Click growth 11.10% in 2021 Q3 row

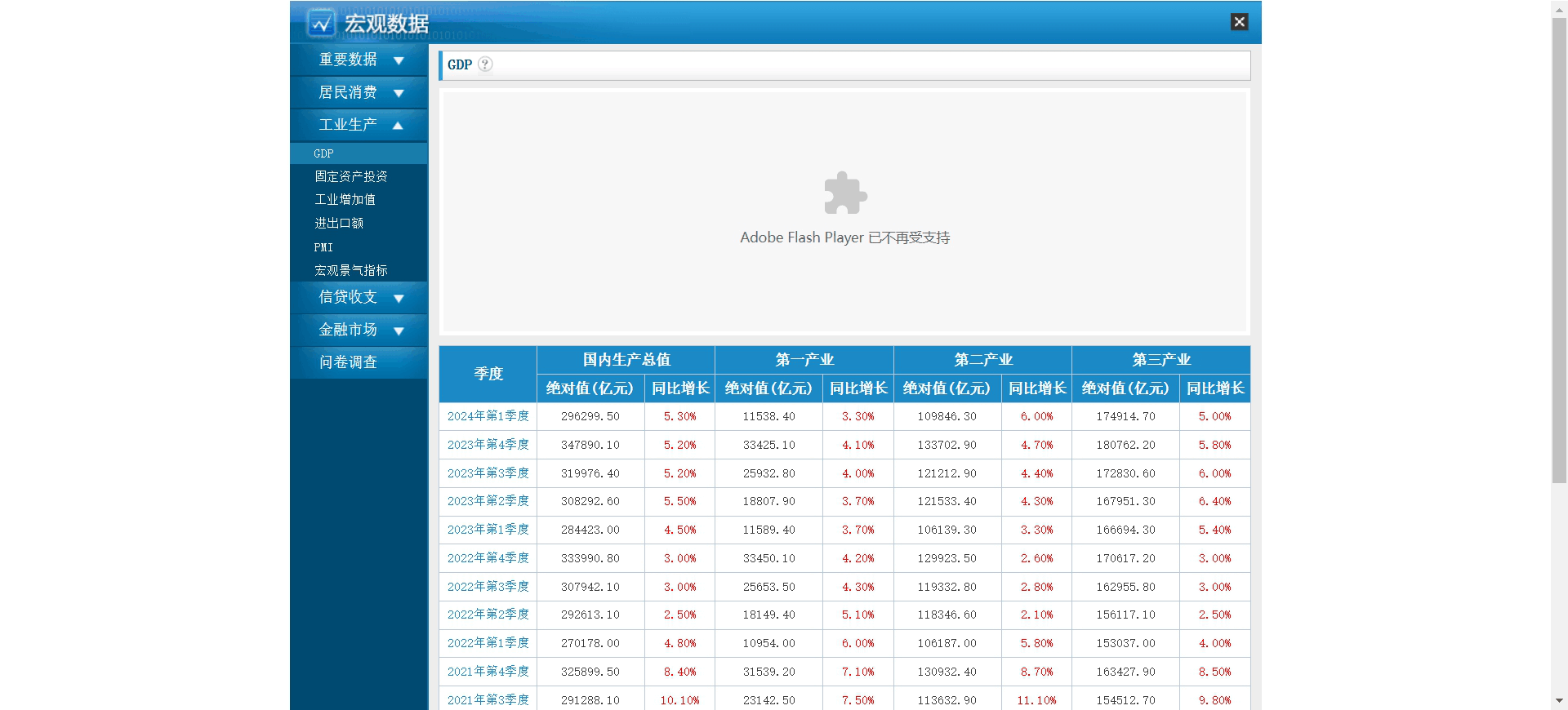(x=1037, y=700)
